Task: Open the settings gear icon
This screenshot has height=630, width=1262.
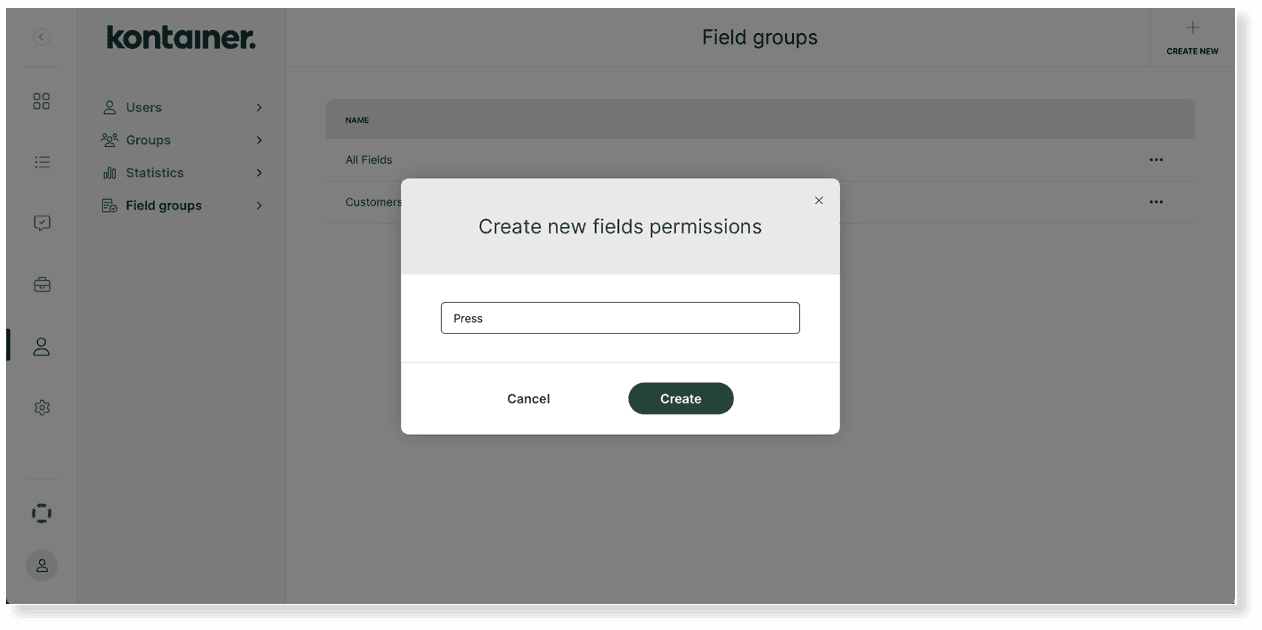Action: pos(41,407)
